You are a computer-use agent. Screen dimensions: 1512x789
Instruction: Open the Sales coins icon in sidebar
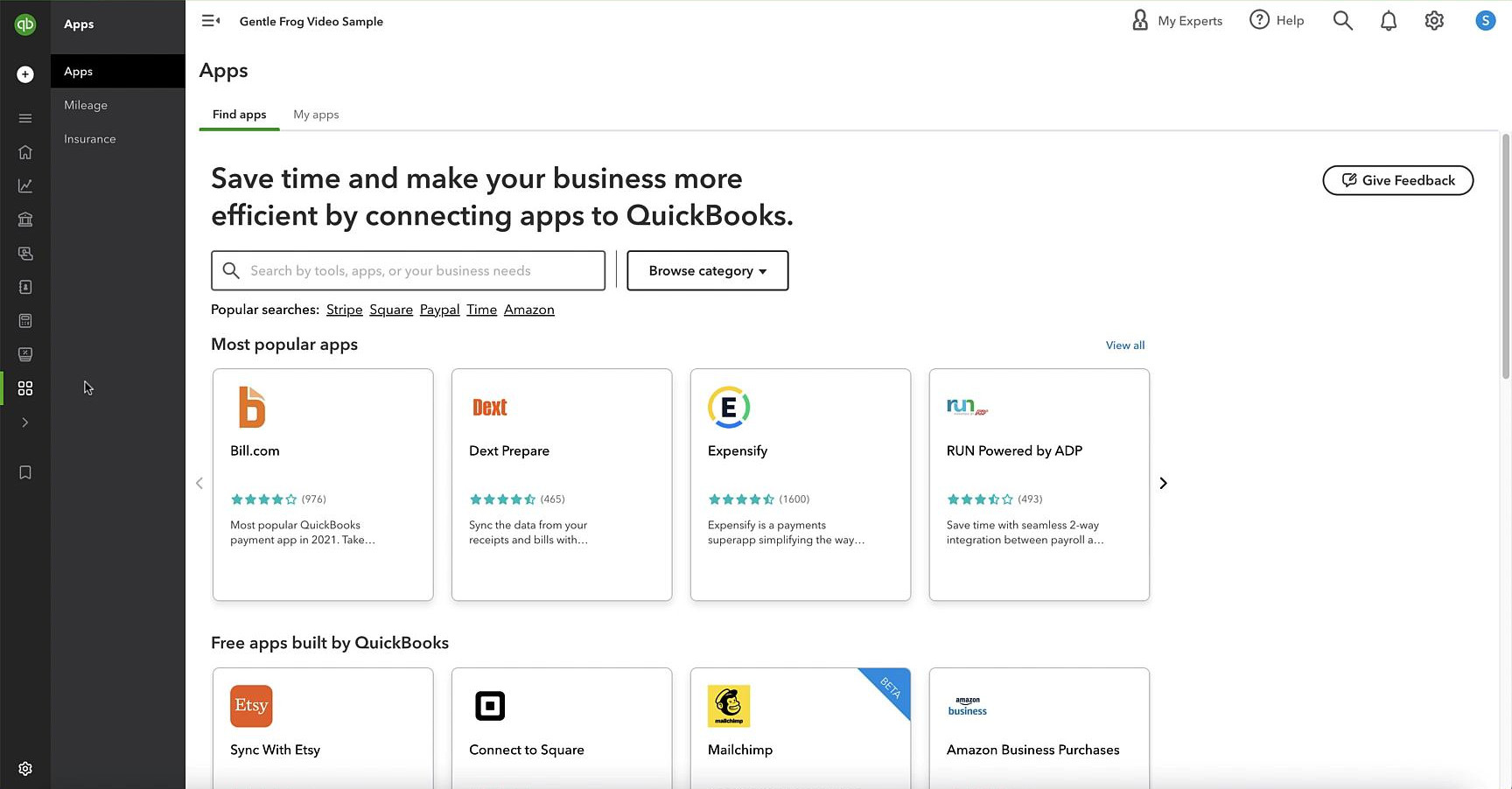coord(25,254)
